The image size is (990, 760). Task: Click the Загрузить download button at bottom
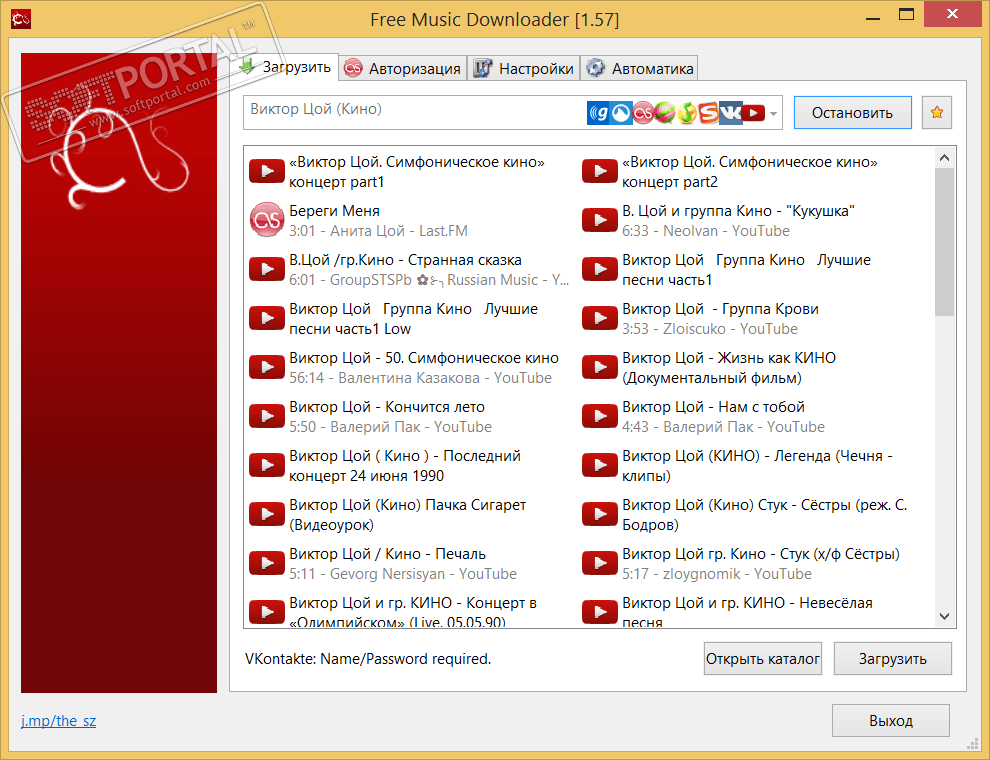pyautogui.click(x=892, y=658)
